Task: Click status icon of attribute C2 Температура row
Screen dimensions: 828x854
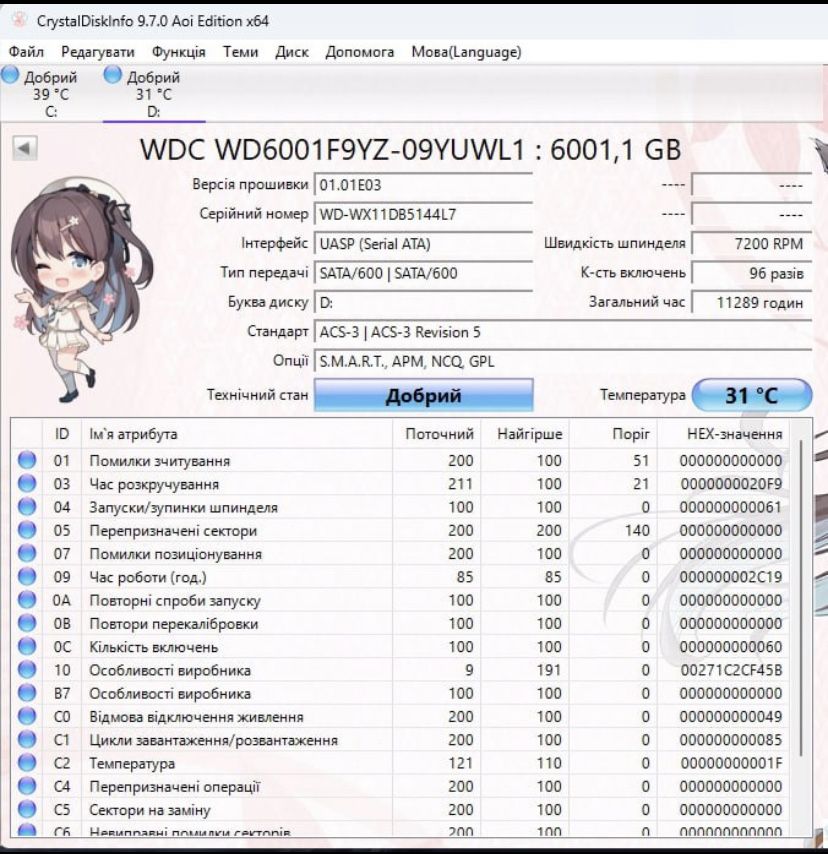Action: point(27,763)
